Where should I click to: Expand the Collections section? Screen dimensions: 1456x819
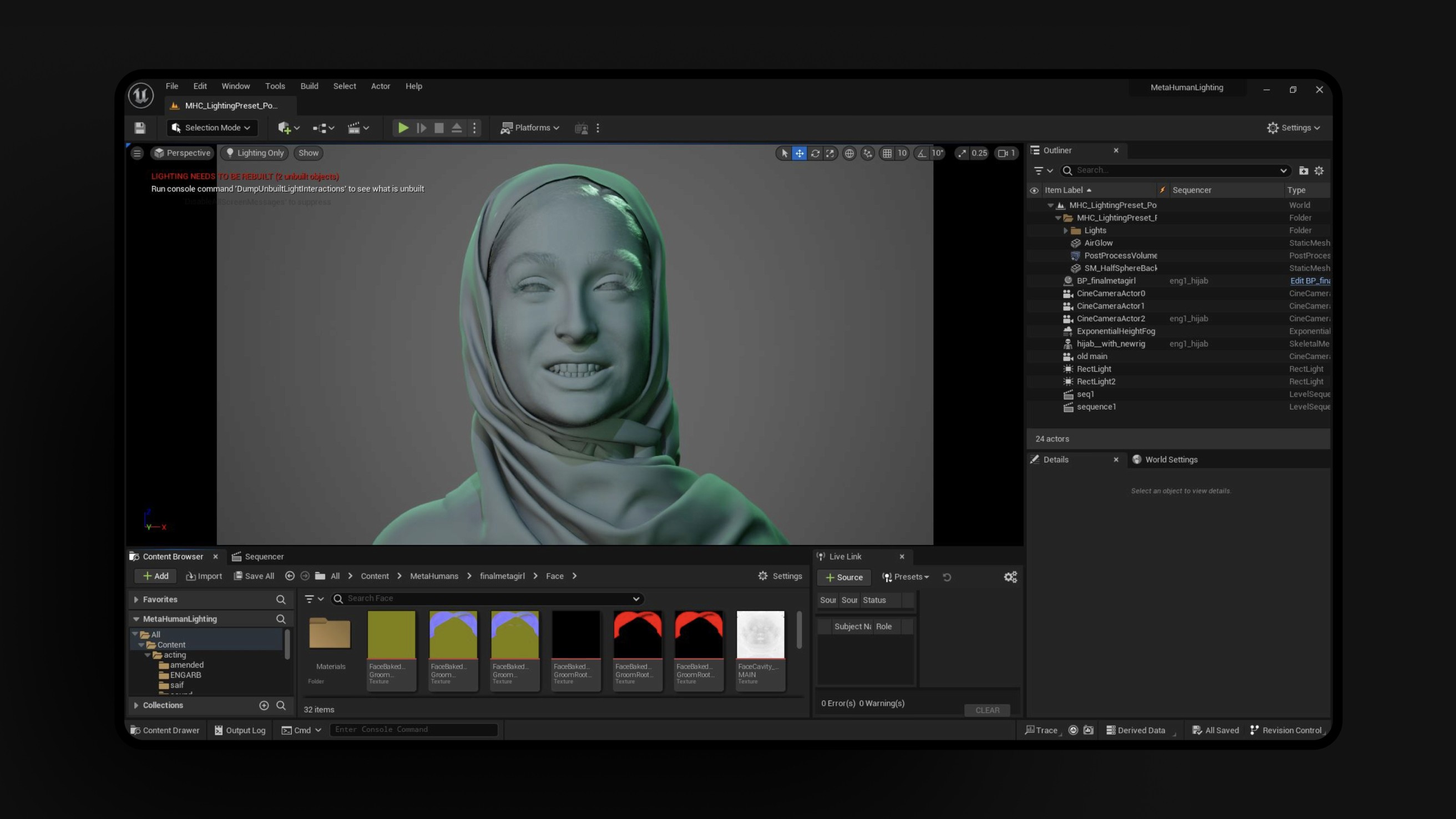(136, 705)
